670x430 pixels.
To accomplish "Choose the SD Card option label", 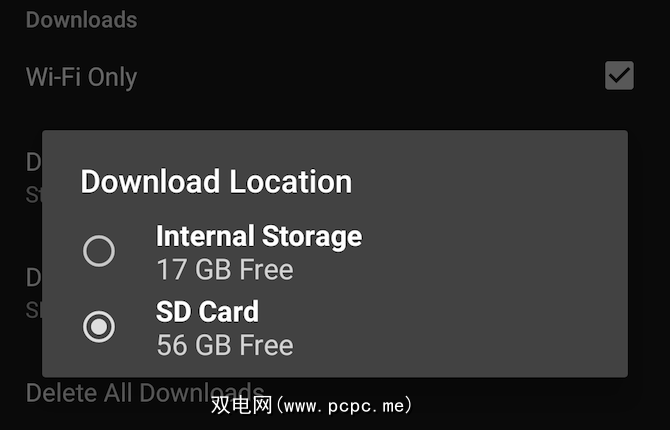I will click(x=207, y=311).
